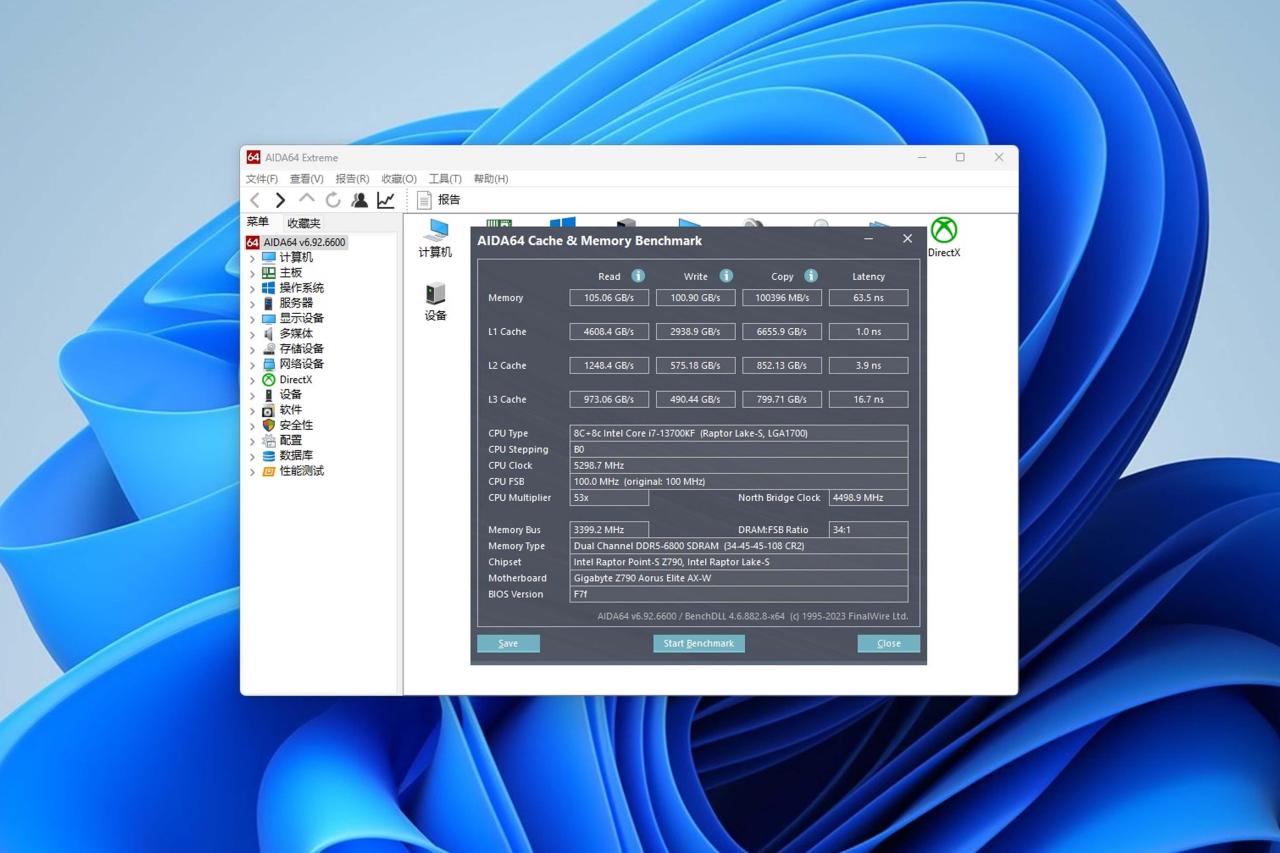Expand the 计算机 tree node
Viewport: 1280px width, 853px height.
(x=252, y=258)
